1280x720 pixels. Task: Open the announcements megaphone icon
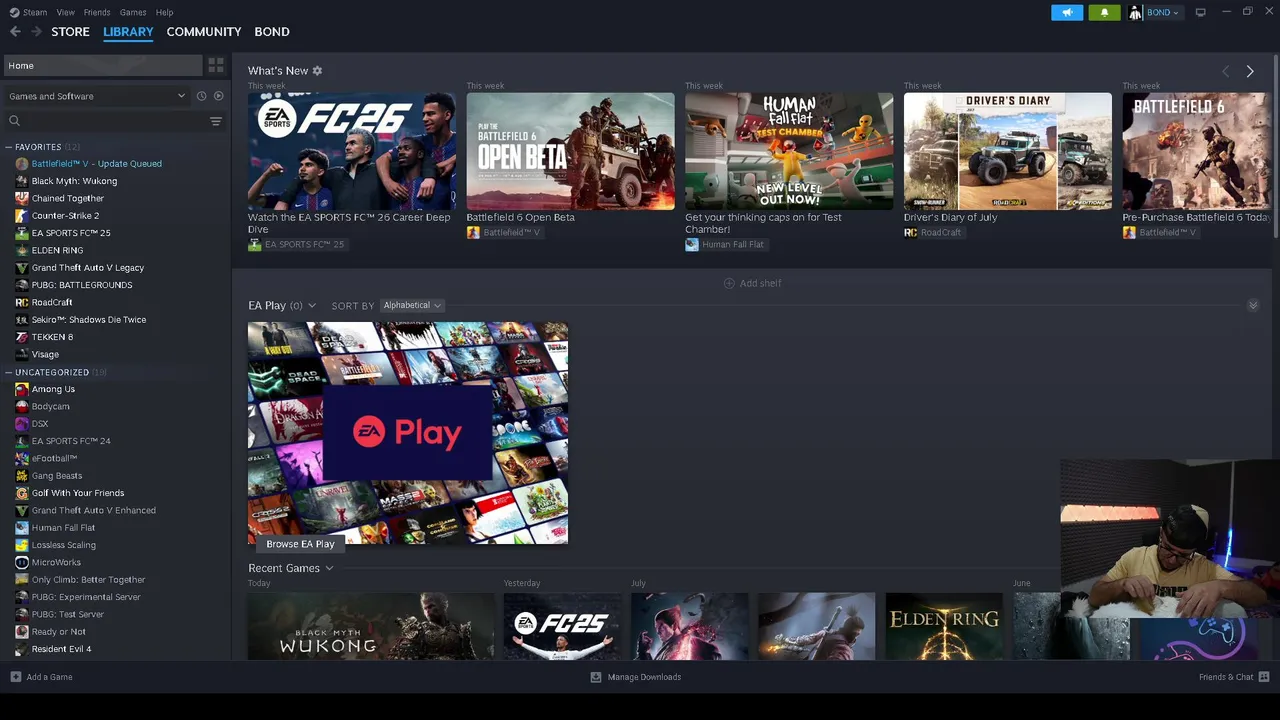tap(1067, 12)
